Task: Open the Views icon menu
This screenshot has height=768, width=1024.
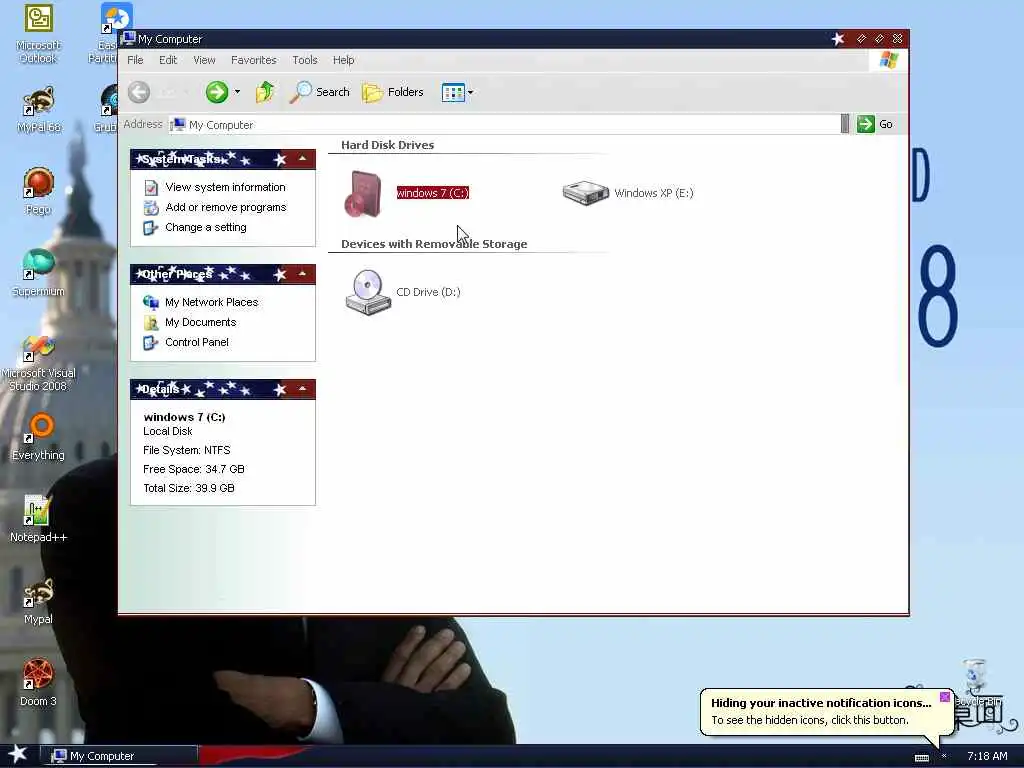Action: pyautogui.click(x=453, y=92)
